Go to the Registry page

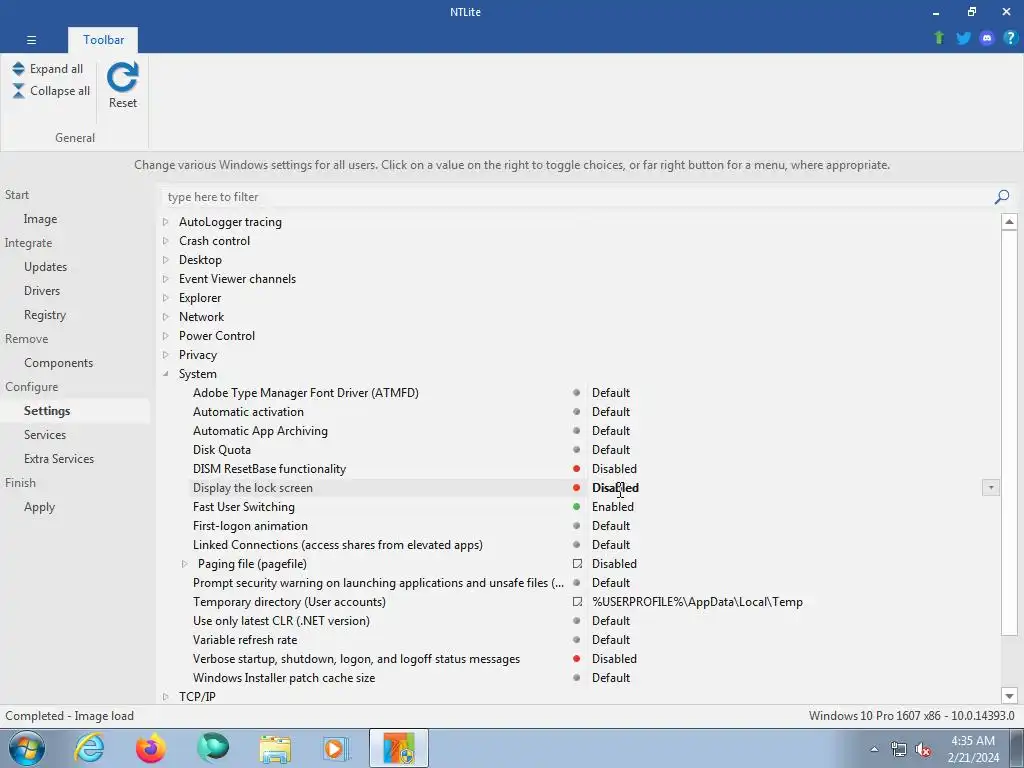click(44, 315)
